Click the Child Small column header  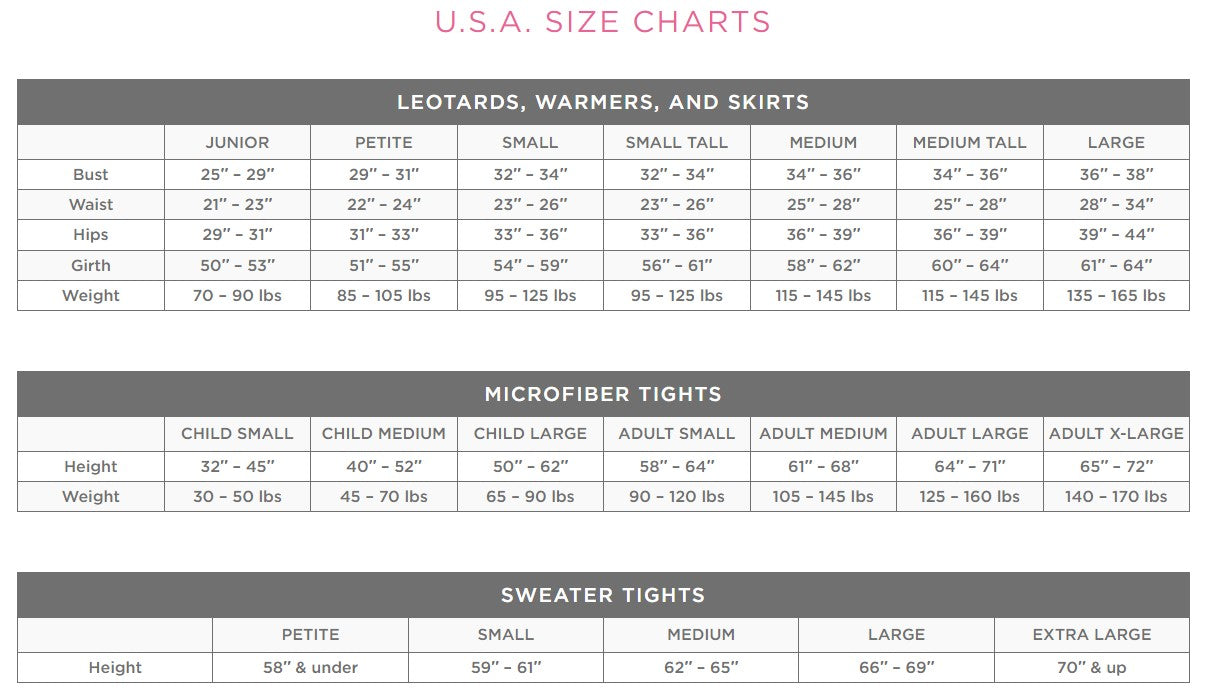click(237, 434)
